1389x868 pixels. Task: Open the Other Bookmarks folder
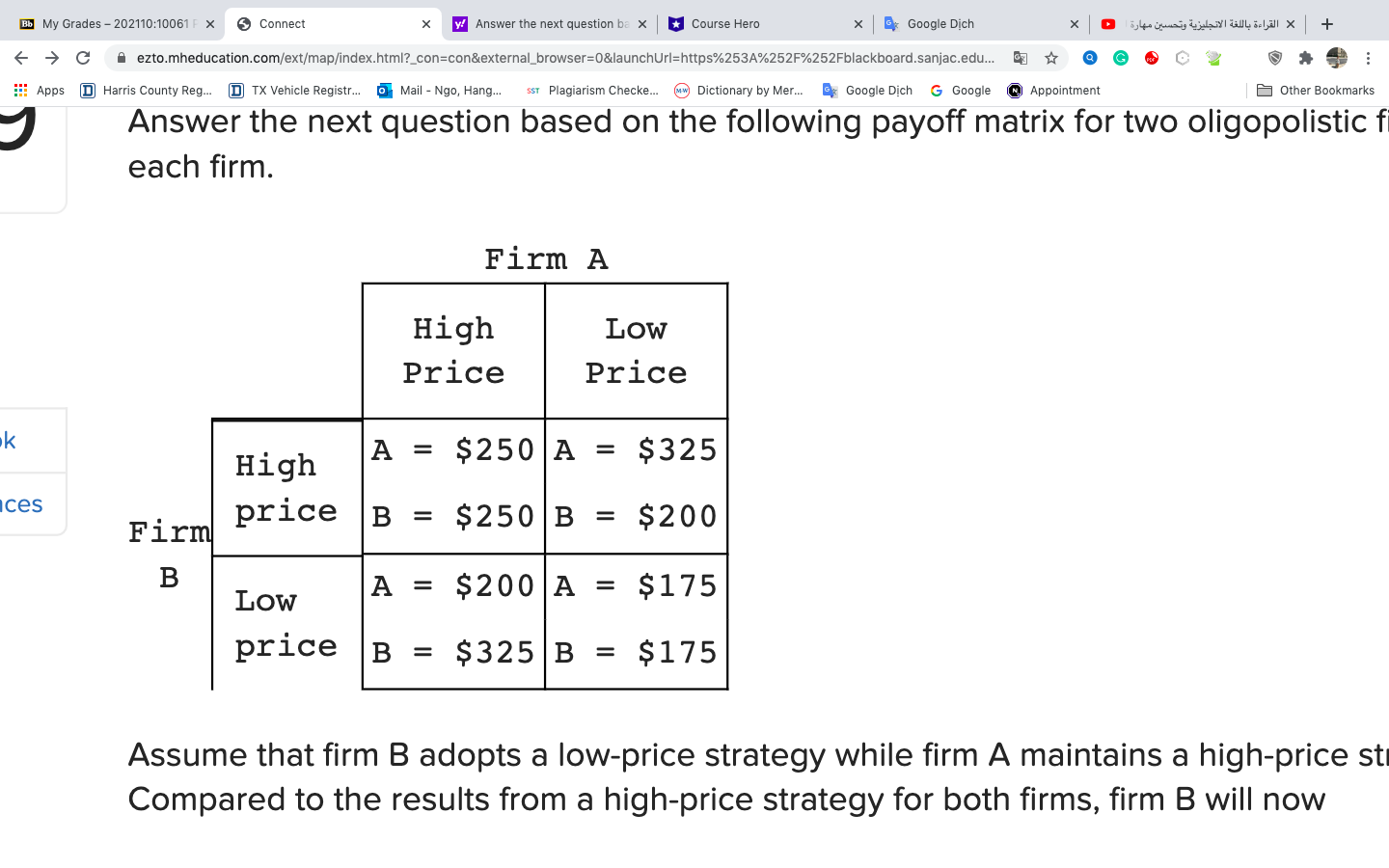pyautogui.click(x=1316, y=90)
